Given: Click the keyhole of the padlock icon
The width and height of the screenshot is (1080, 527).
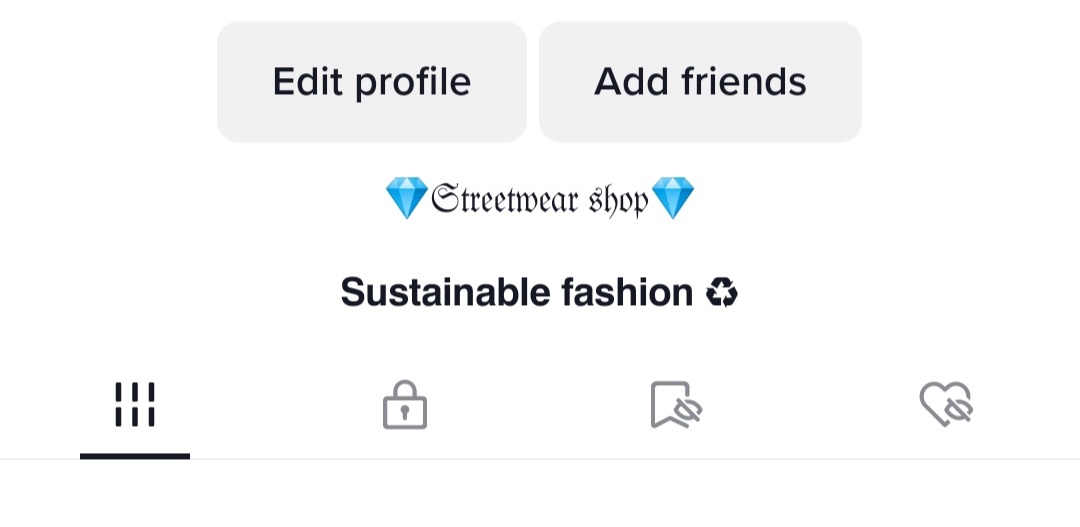Looking at the screenshot, I should pos(405,413).
